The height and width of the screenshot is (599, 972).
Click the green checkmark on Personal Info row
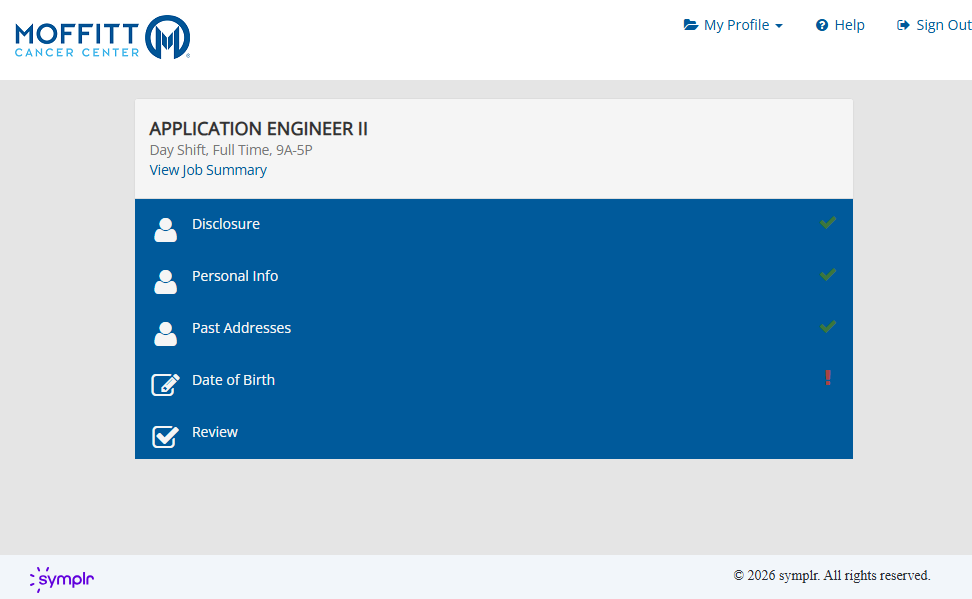pos(827,275)
